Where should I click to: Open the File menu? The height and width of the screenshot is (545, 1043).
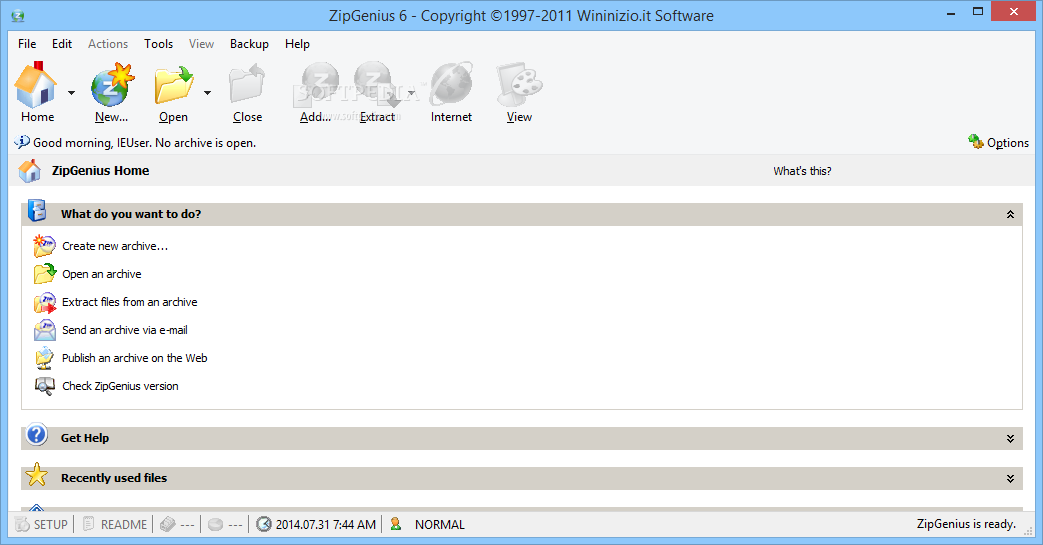click(x=27, y=44)
